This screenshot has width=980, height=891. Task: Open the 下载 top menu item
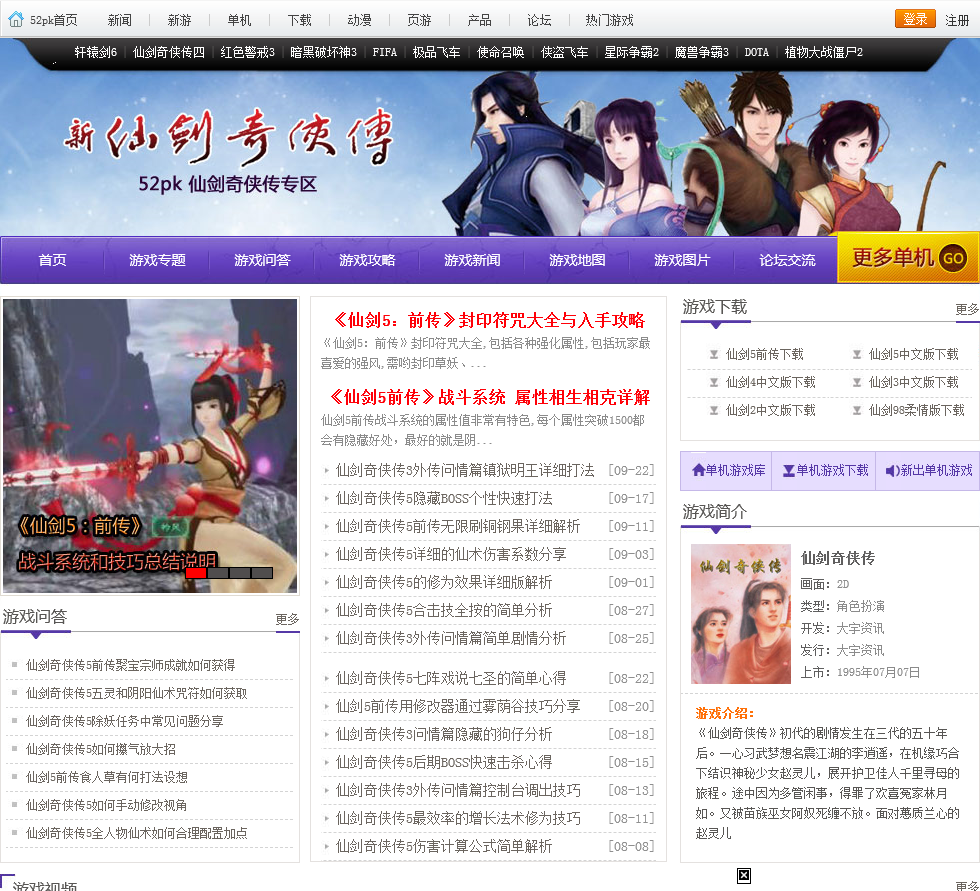coord(299,20)
